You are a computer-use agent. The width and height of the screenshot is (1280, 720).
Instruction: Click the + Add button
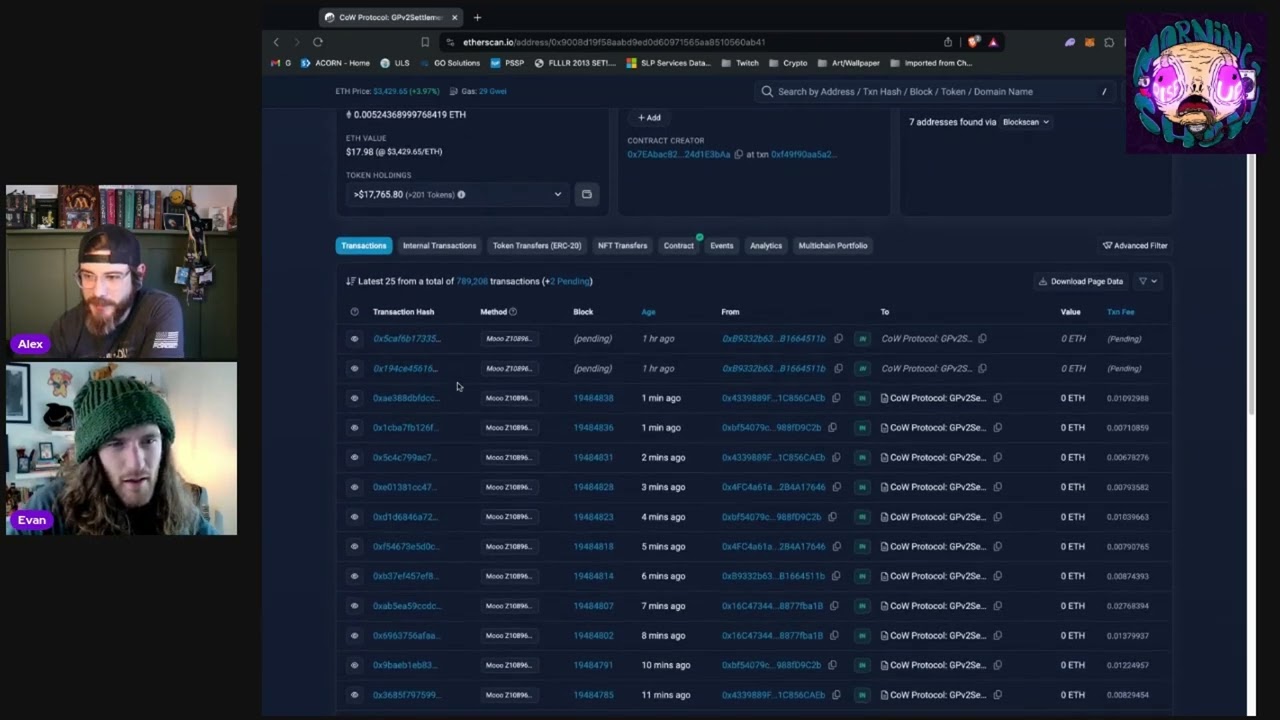click(649, 117)
